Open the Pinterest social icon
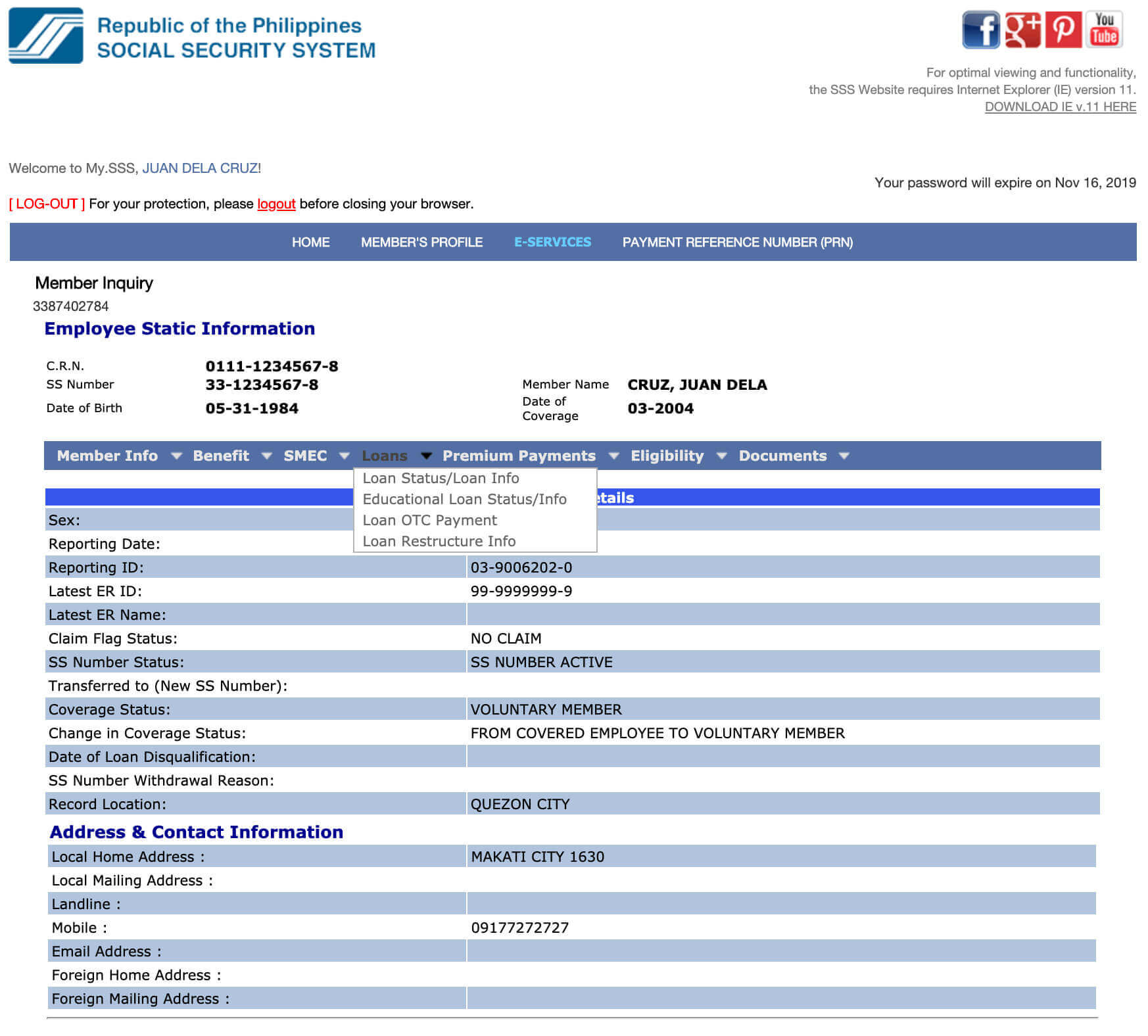Viewport: 1148px width, 1036px height. tap(1063, 30)
